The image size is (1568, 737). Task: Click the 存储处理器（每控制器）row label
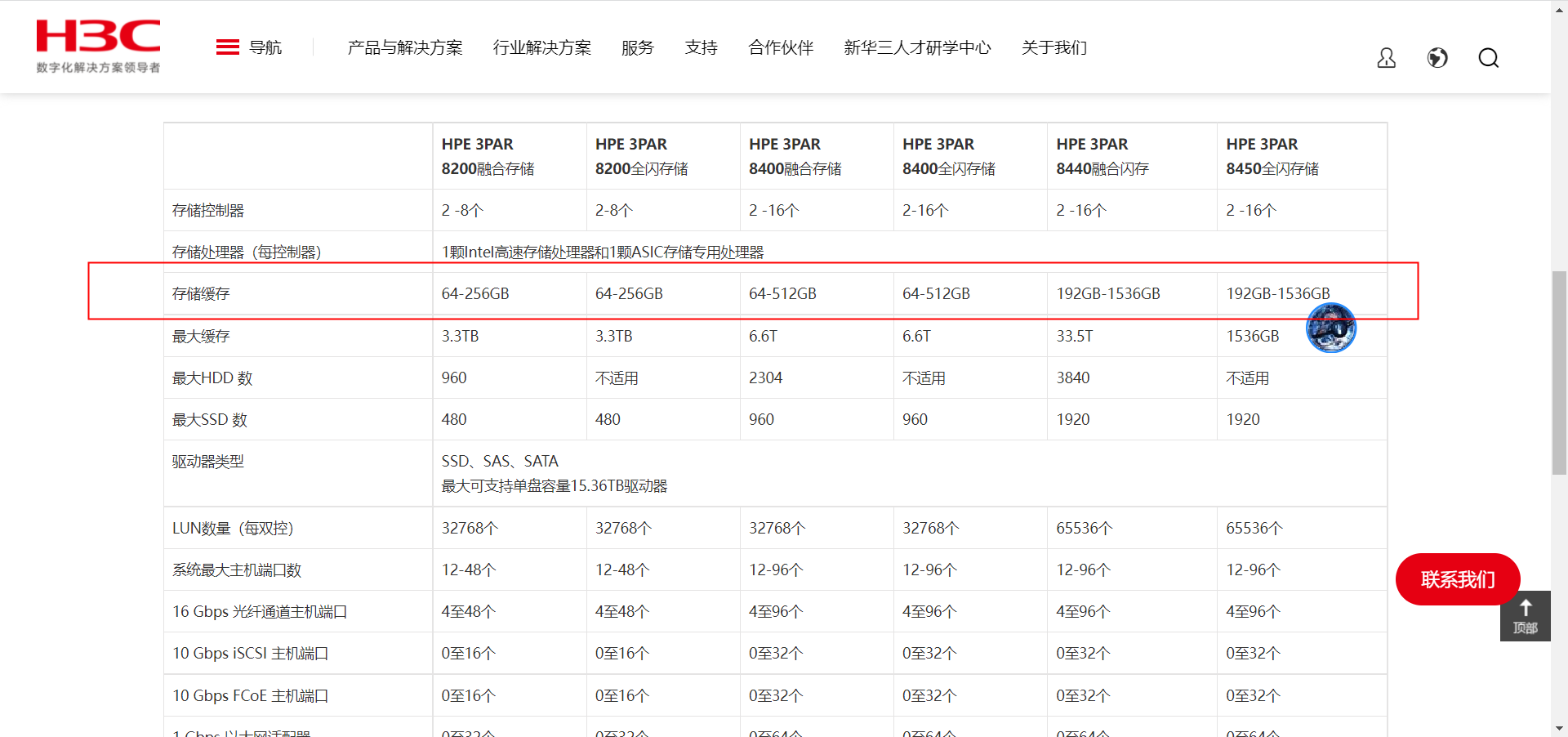[246, 252]
